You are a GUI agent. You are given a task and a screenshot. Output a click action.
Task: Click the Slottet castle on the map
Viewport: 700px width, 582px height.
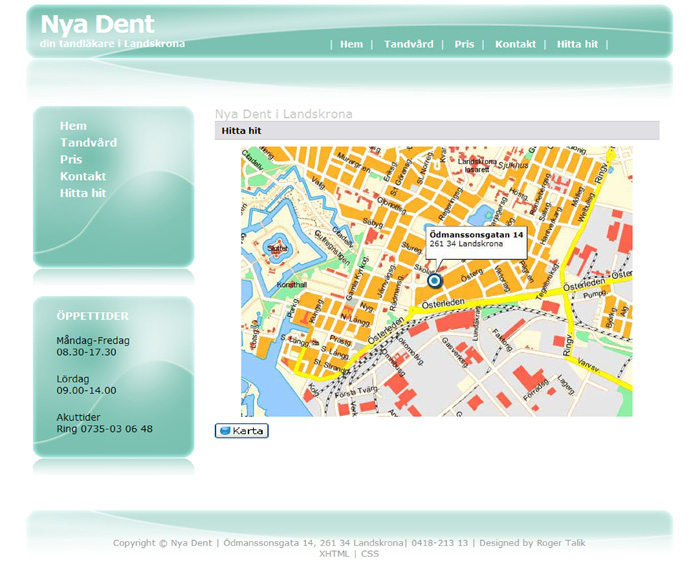pos(278,247)
